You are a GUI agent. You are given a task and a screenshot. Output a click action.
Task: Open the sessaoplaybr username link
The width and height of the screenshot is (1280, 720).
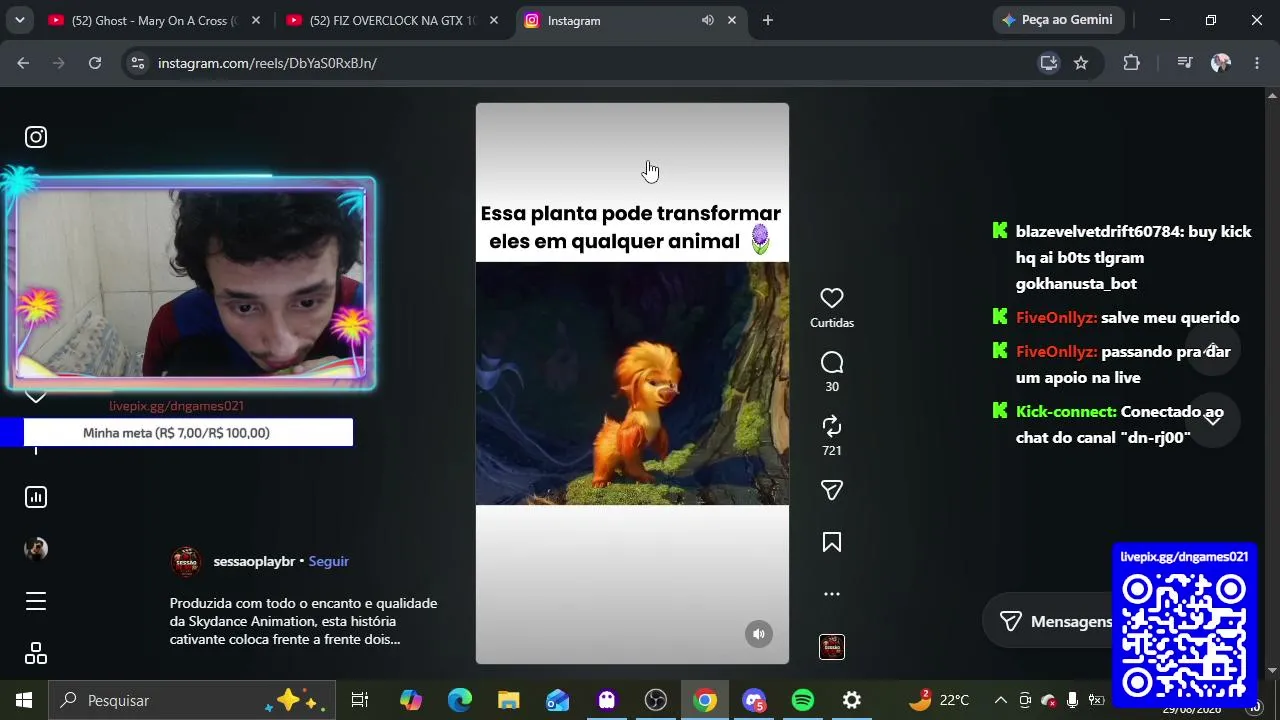pos(254,561)
